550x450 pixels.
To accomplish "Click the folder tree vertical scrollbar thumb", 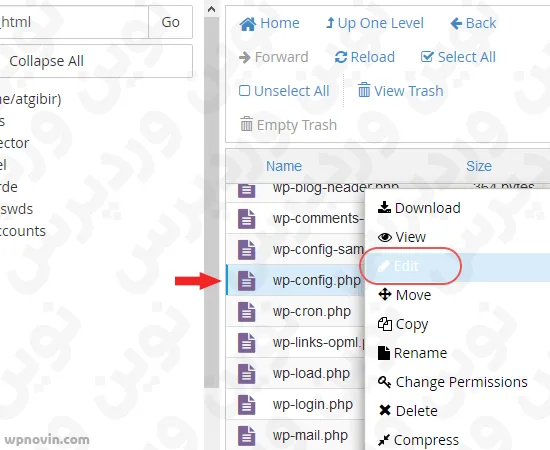I will coord(212,202).
